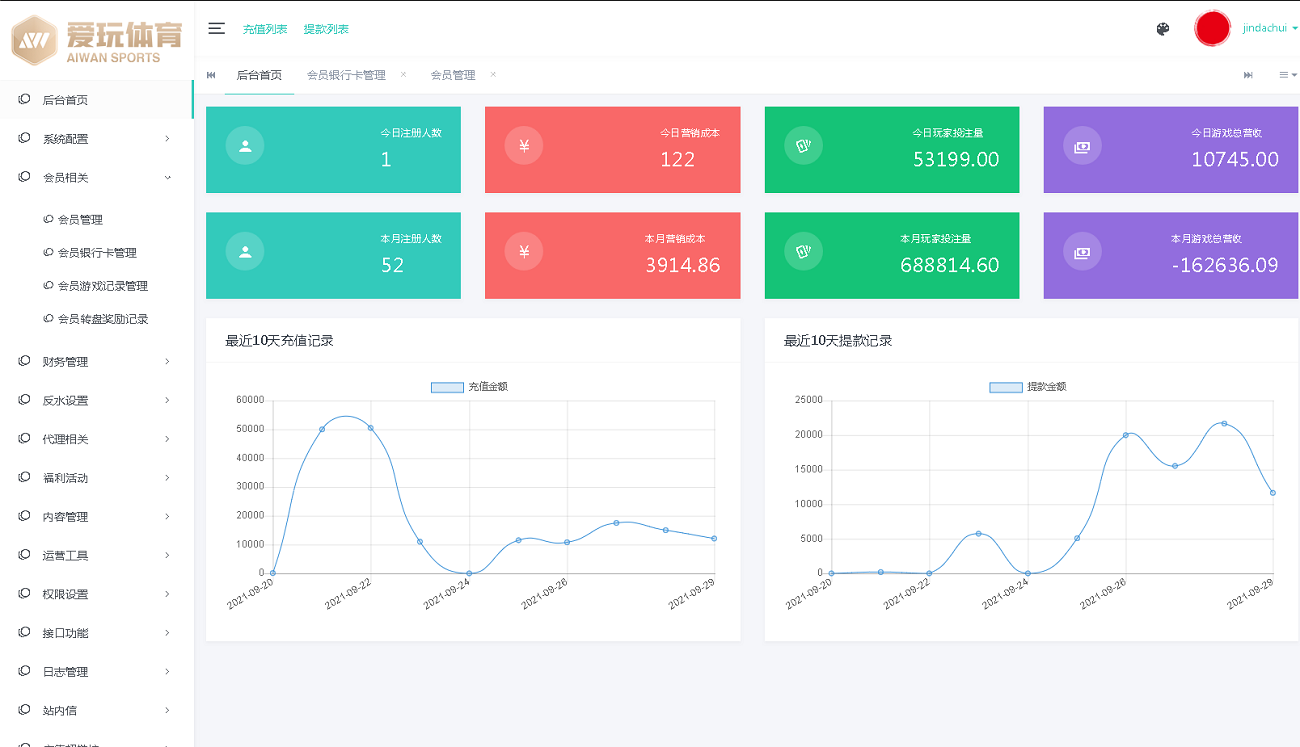Click the red user avatar
The height and width of the screenshot is (747, 1300).
[1212, 29]
